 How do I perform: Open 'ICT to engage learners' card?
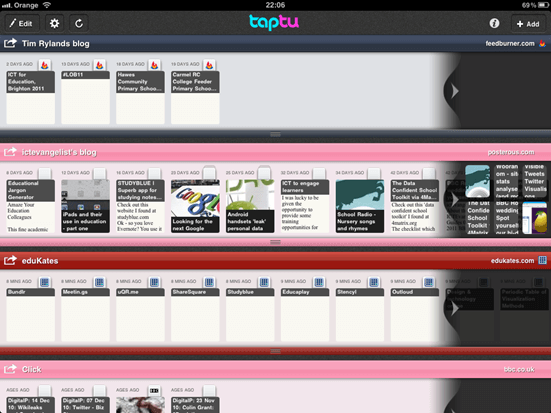[305, 206]
